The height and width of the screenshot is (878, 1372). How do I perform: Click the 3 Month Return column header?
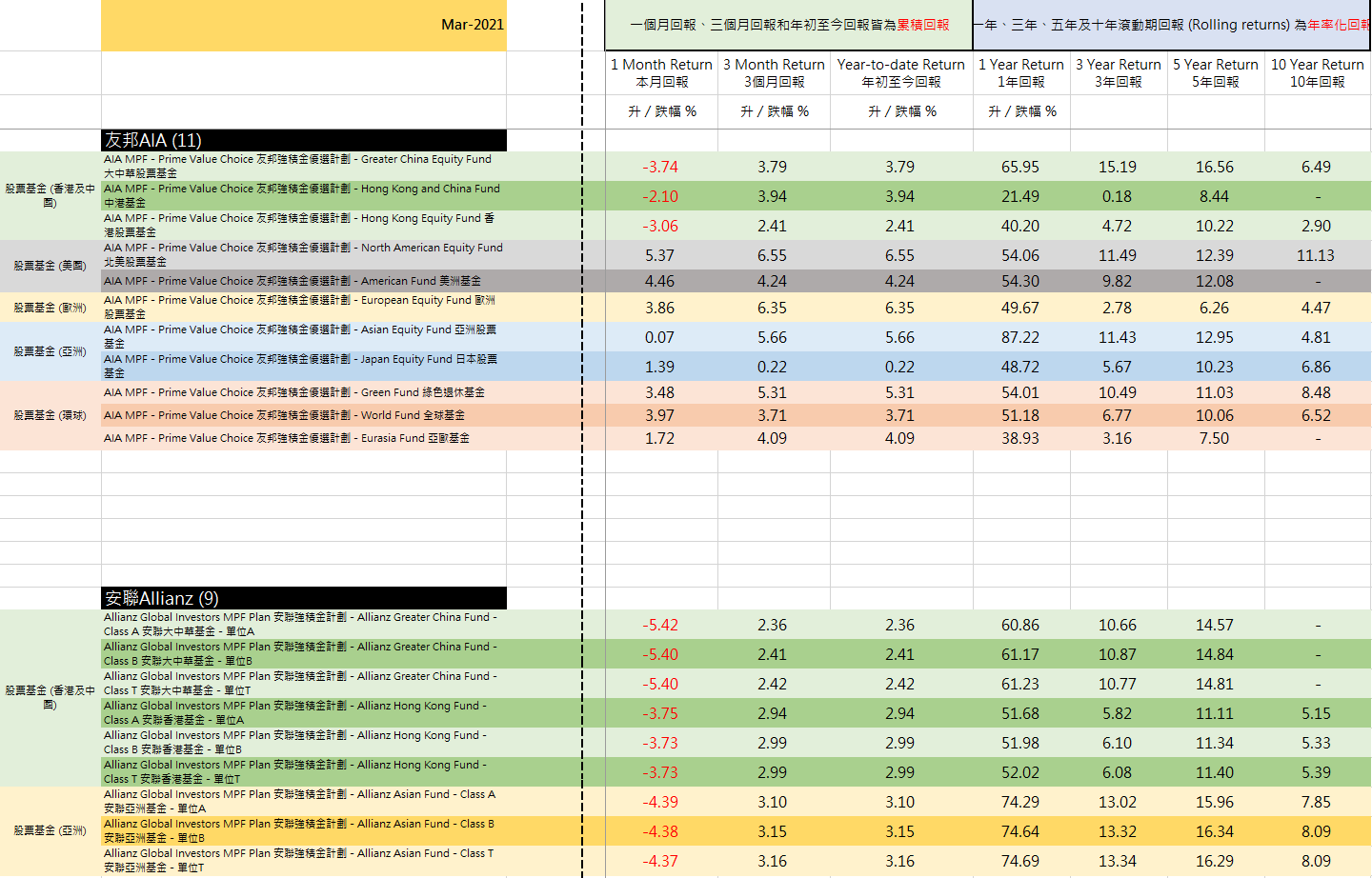[x=774, y=72]
